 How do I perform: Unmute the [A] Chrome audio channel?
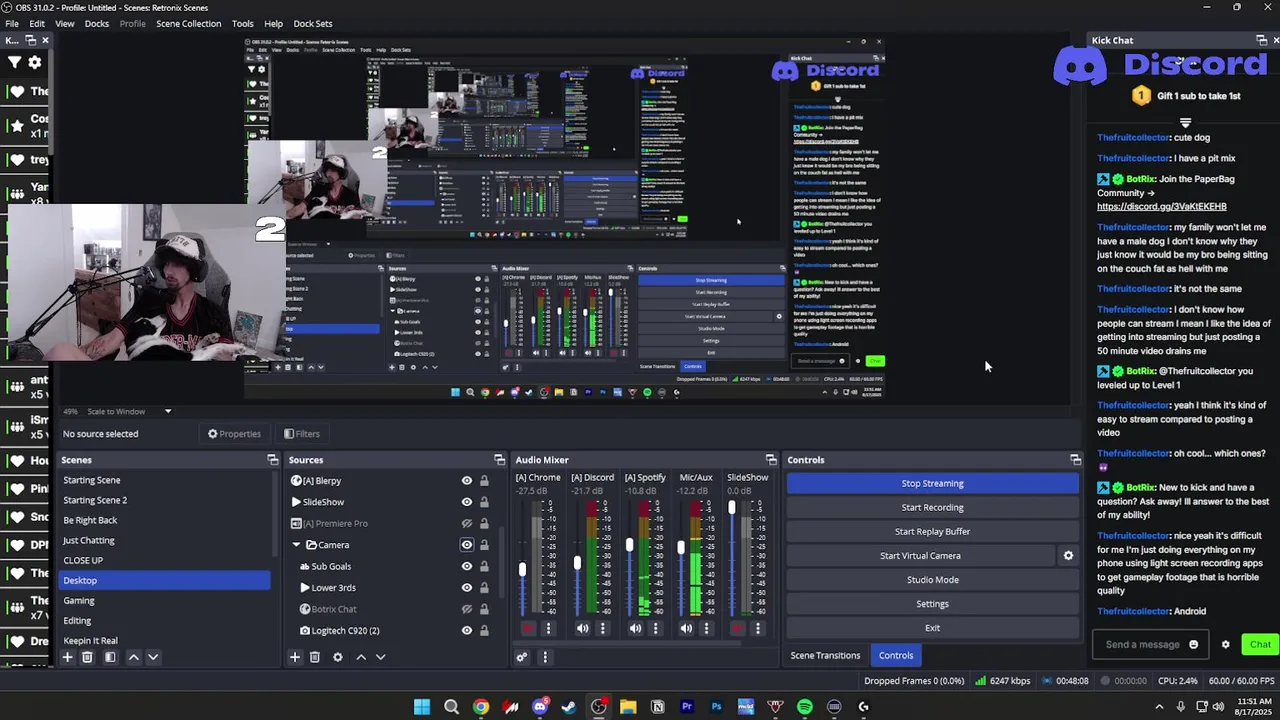[x=528, y=628]
